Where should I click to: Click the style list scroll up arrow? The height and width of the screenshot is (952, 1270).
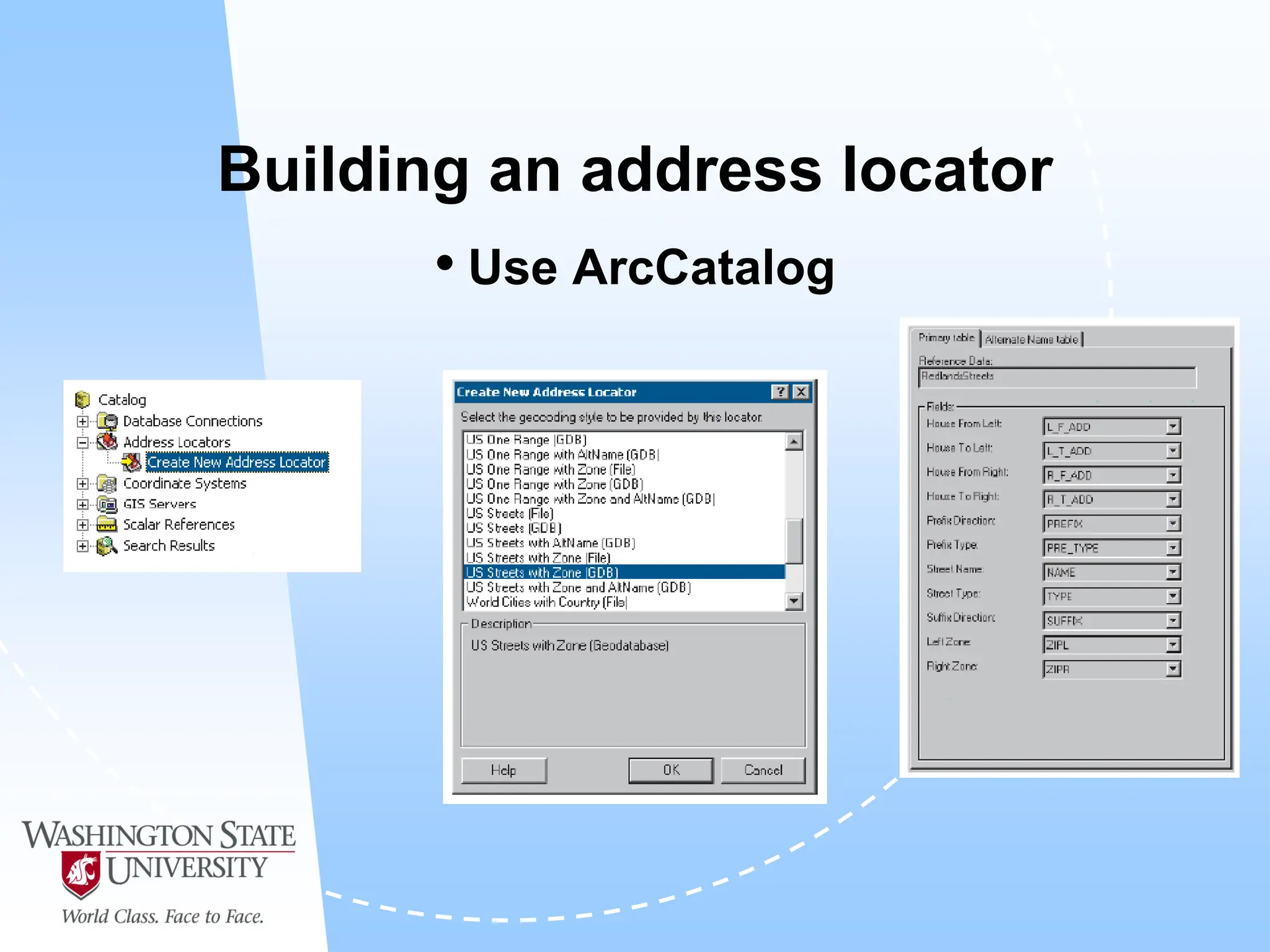pos(794,441)
